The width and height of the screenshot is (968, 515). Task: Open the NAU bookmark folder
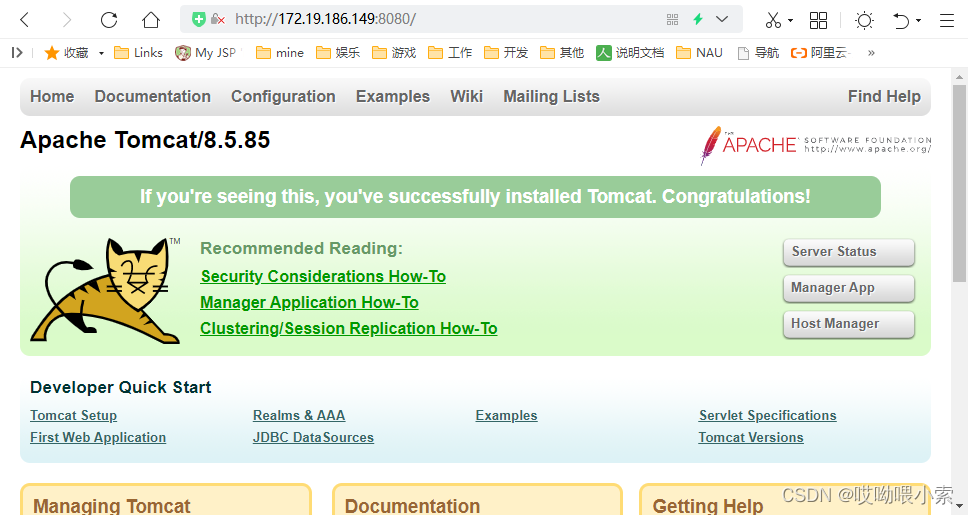click(699, 52)
